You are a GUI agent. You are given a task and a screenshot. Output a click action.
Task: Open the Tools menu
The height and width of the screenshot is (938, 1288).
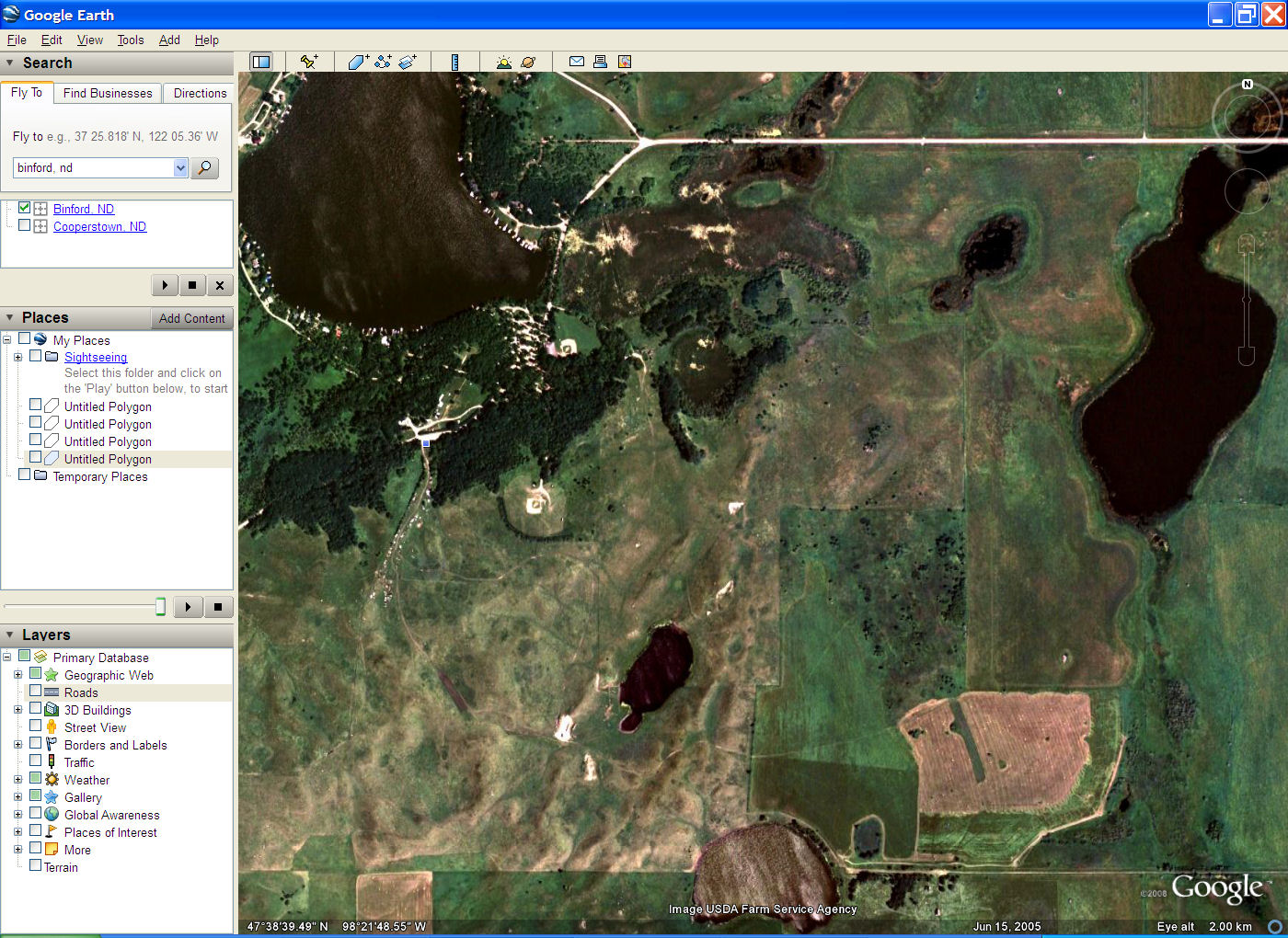[x=131, y=40]
